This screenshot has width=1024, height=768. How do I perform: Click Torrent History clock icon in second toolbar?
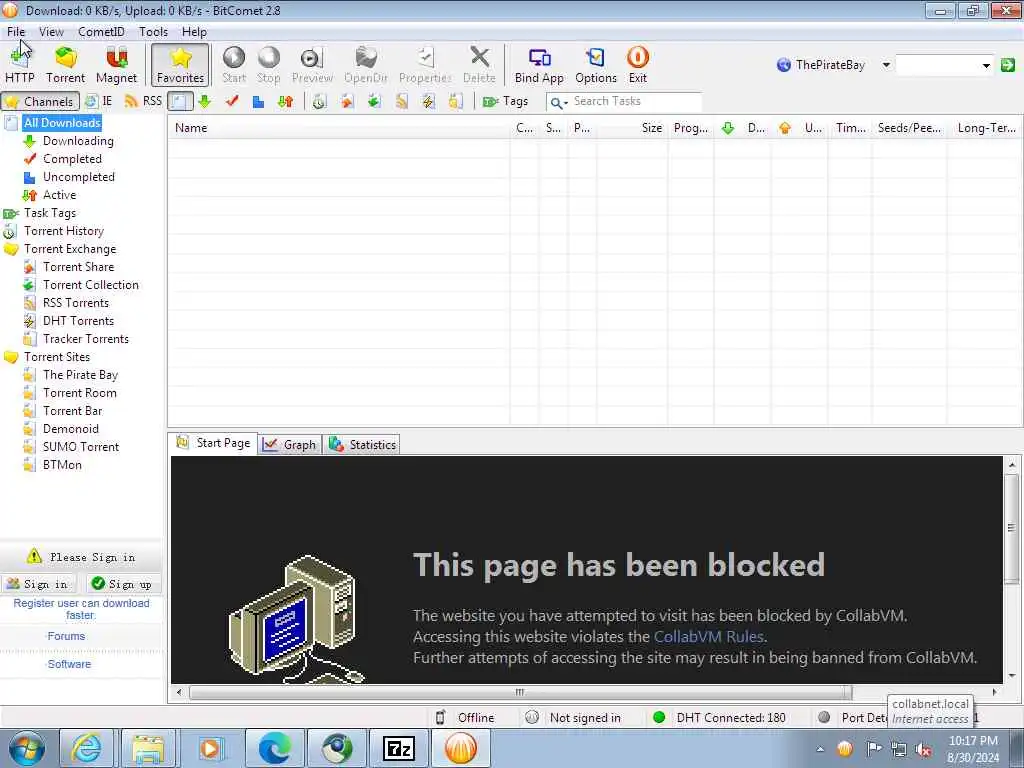pos(319,101)
